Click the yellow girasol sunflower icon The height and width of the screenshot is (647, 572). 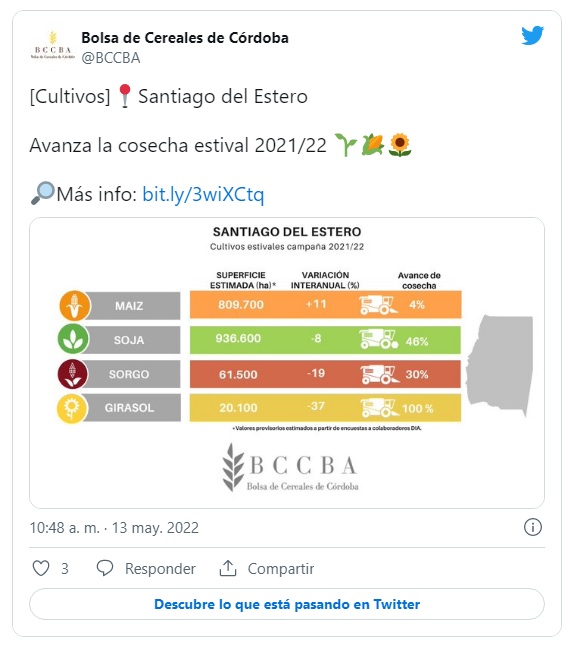[x=72, y=408]
